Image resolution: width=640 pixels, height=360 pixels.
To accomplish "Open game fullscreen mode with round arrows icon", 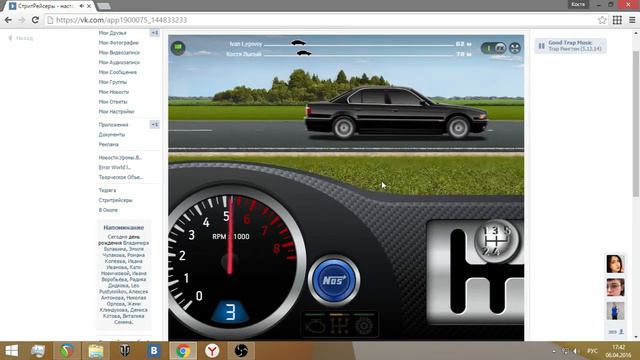I will [x=515, y=48].
